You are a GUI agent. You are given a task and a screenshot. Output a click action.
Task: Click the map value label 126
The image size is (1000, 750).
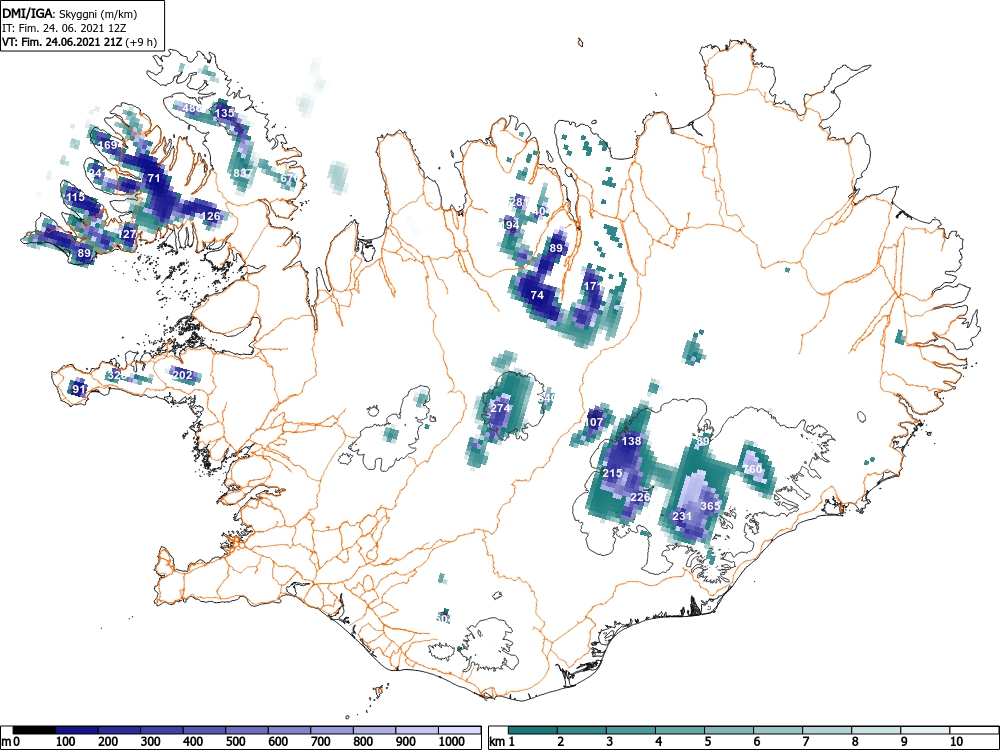pos(211,216)
